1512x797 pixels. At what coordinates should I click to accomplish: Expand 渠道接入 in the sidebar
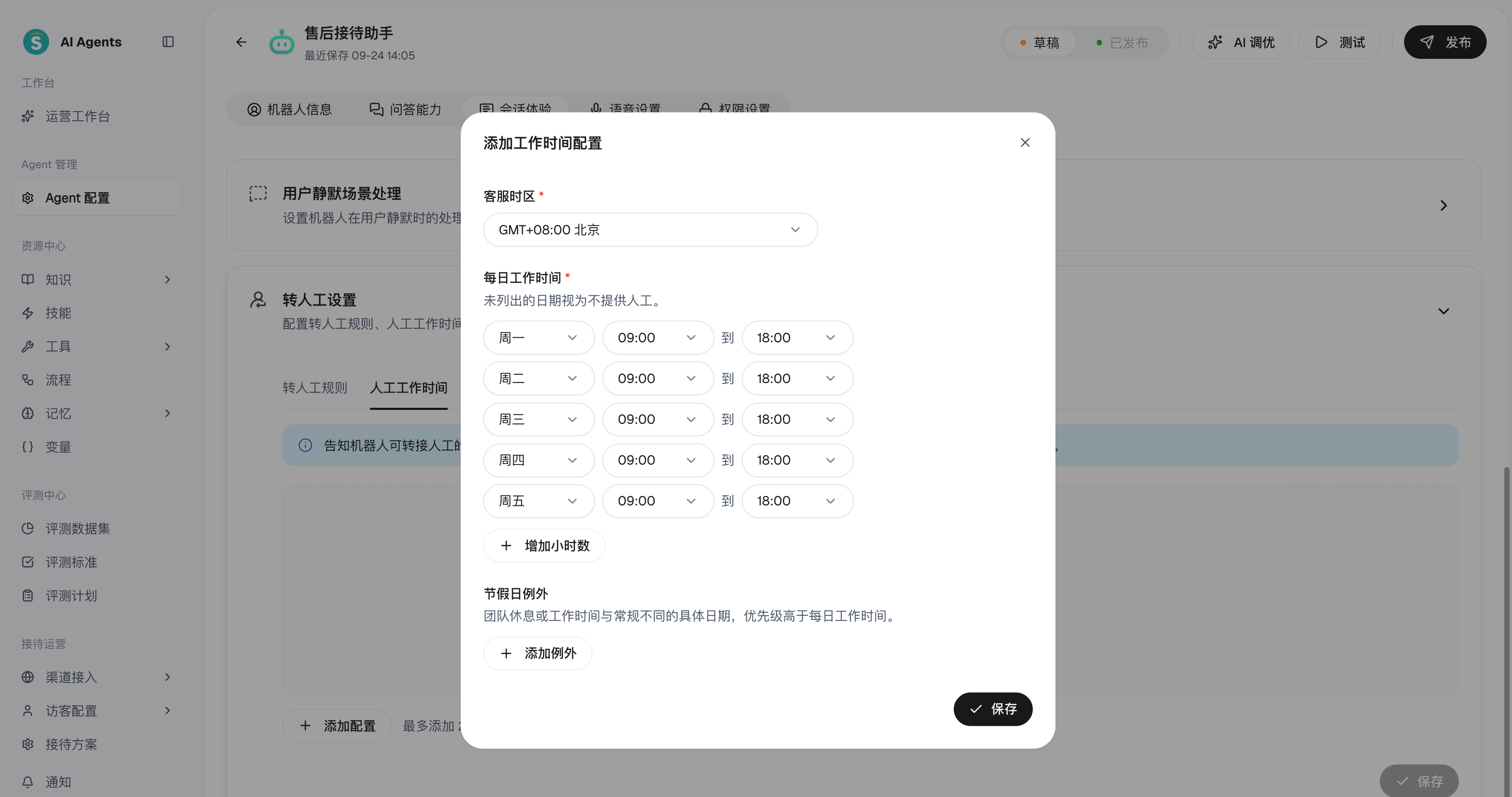click(167, 677)
